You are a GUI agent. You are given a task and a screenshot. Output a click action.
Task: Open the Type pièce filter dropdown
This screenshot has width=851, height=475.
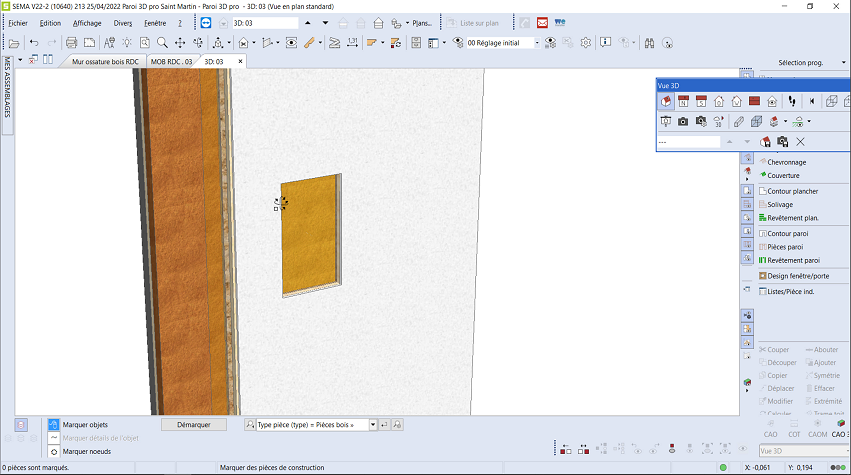tap(373, 425)
